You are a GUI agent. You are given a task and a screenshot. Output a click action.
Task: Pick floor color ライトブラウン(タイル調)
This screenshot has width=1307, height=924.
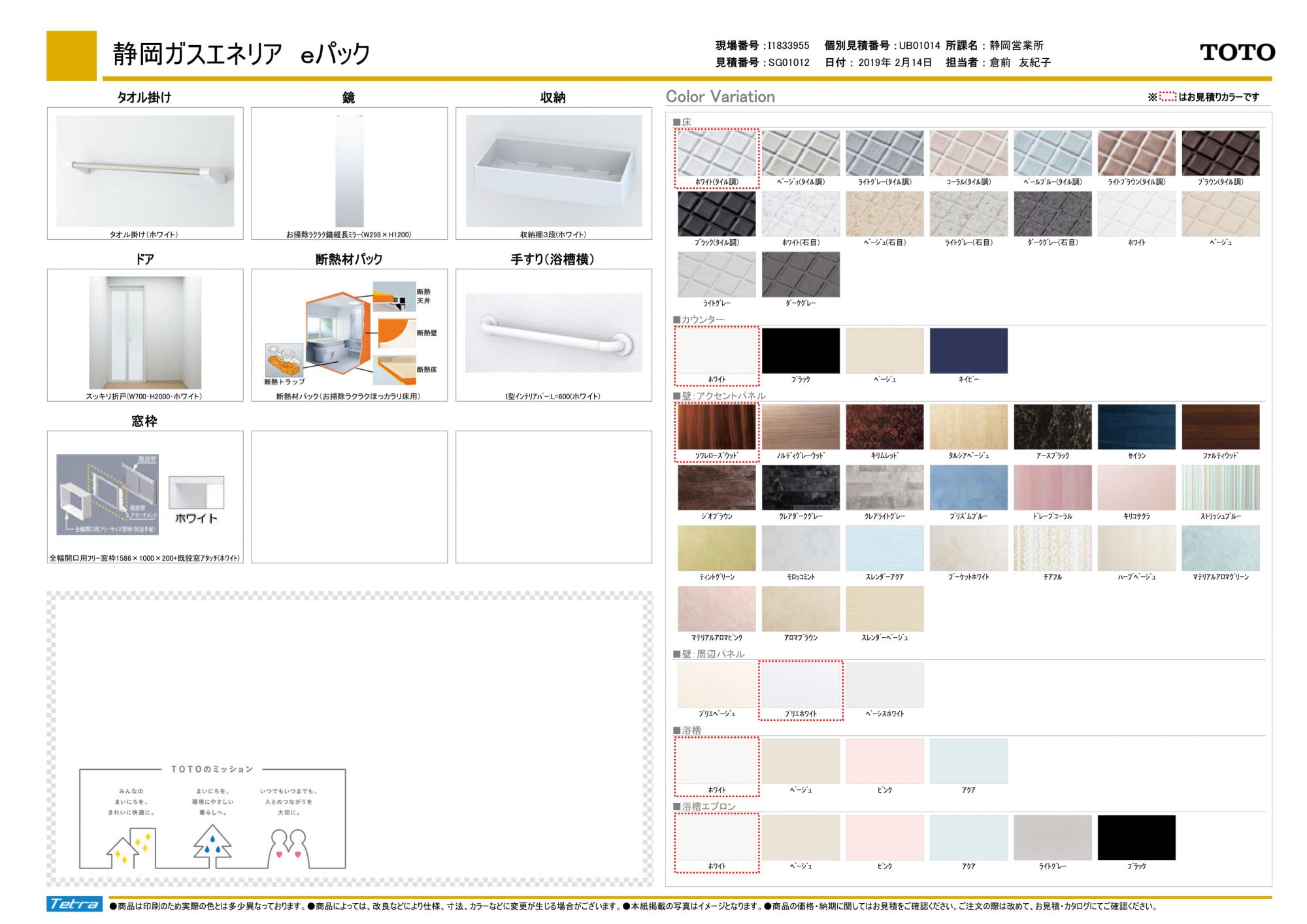coord(1136,153)
